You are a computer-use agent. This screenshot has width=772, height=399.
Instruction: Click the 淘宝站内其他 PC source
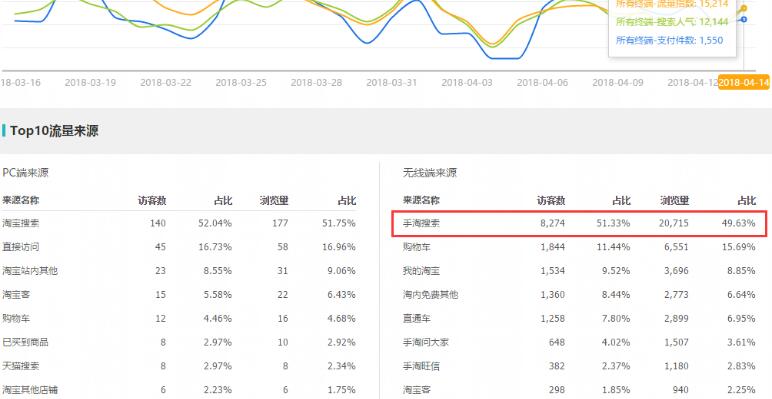click(30, 271)
